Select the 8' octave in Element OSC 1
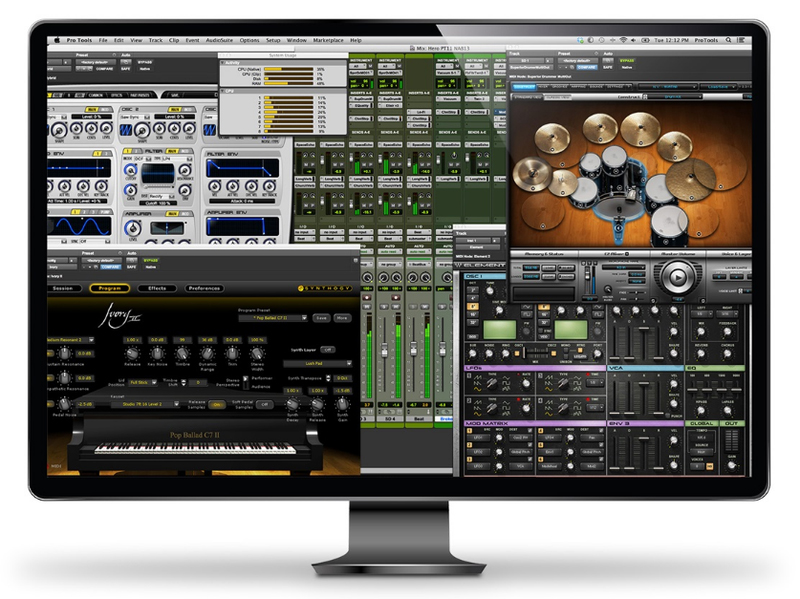This screenshot has height=599, width=800. tap(473, 307)
